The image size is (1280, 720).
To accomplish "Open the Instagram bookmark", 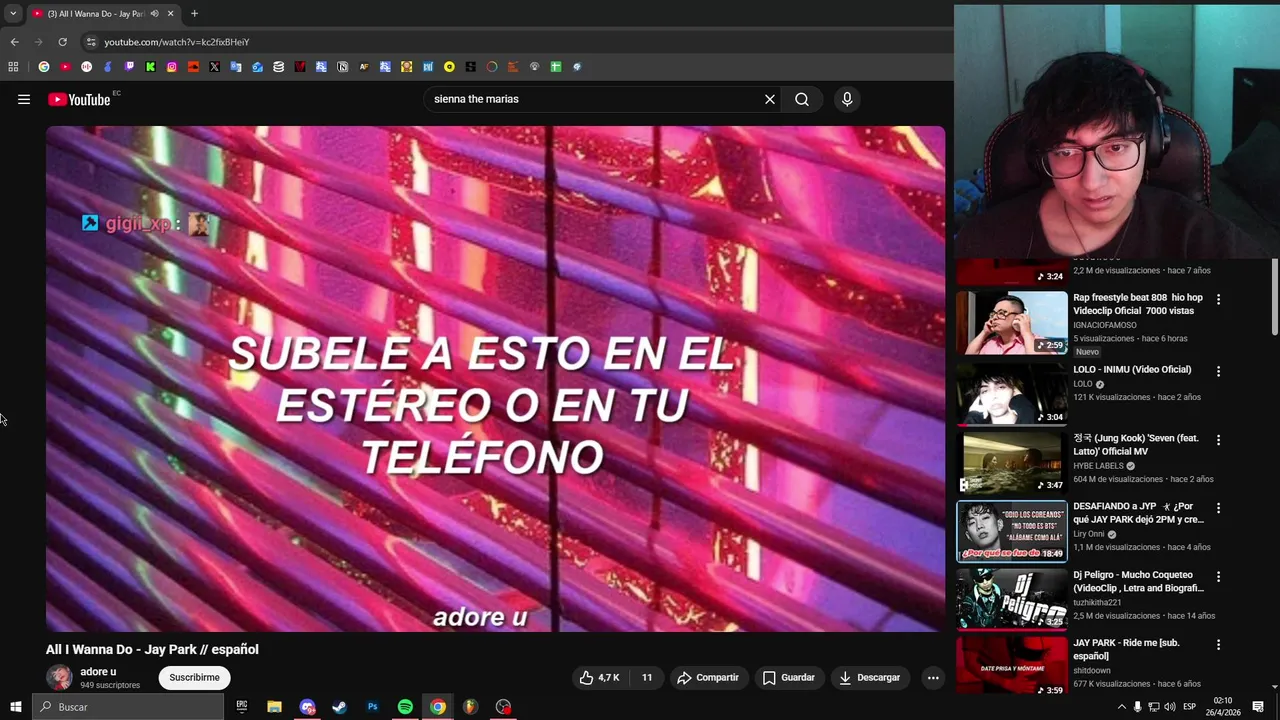I will (172, 67).
